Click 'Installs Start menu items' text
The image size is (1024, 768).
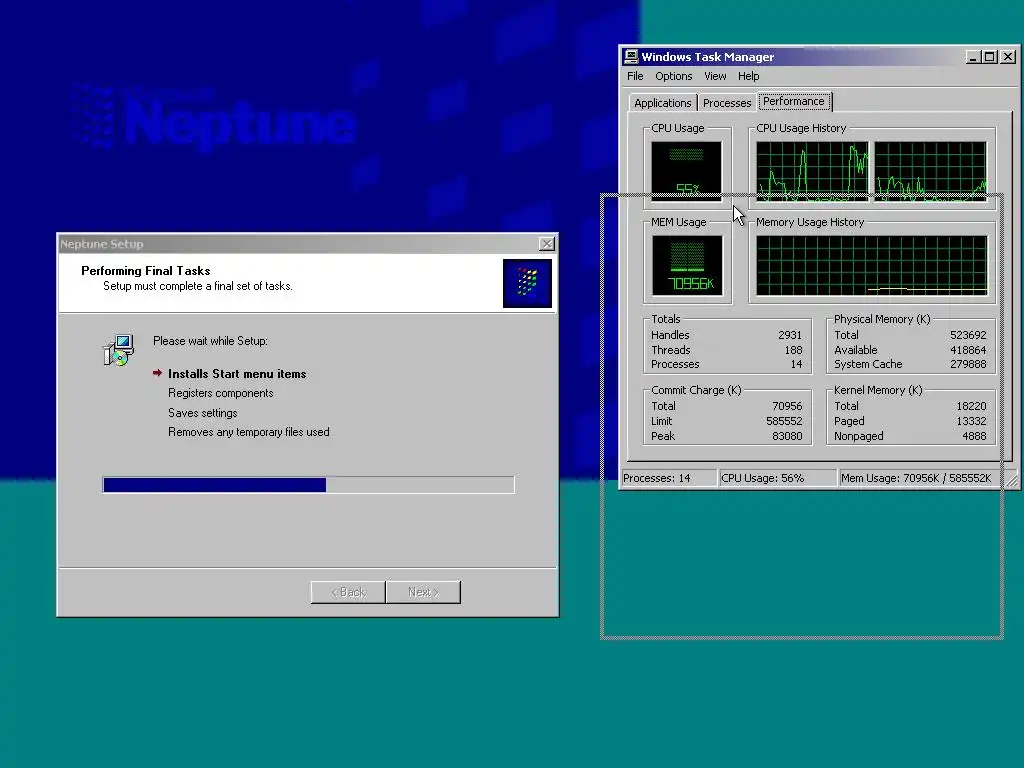237,374
